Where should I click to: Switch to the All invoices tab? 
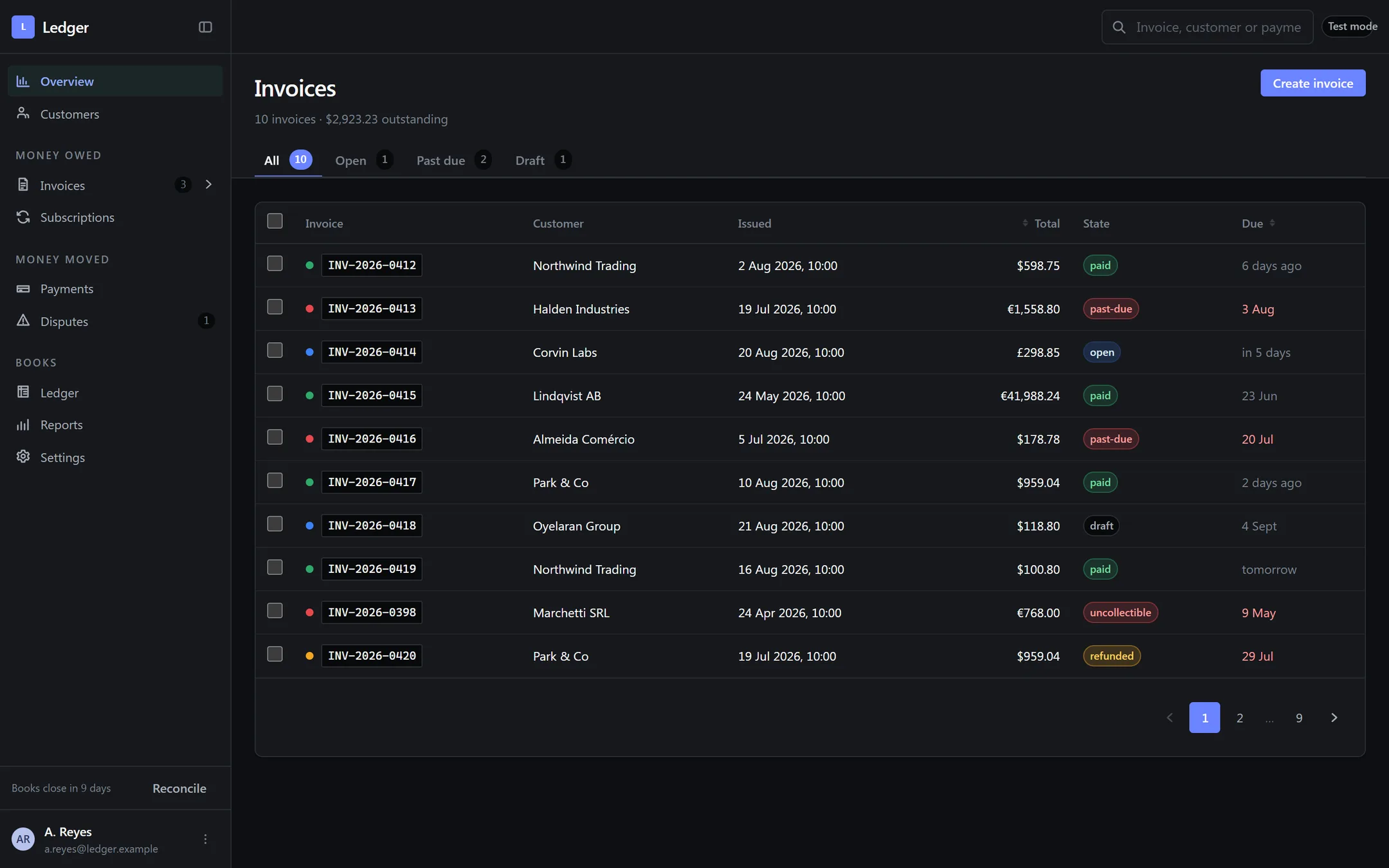click(288, 160)
